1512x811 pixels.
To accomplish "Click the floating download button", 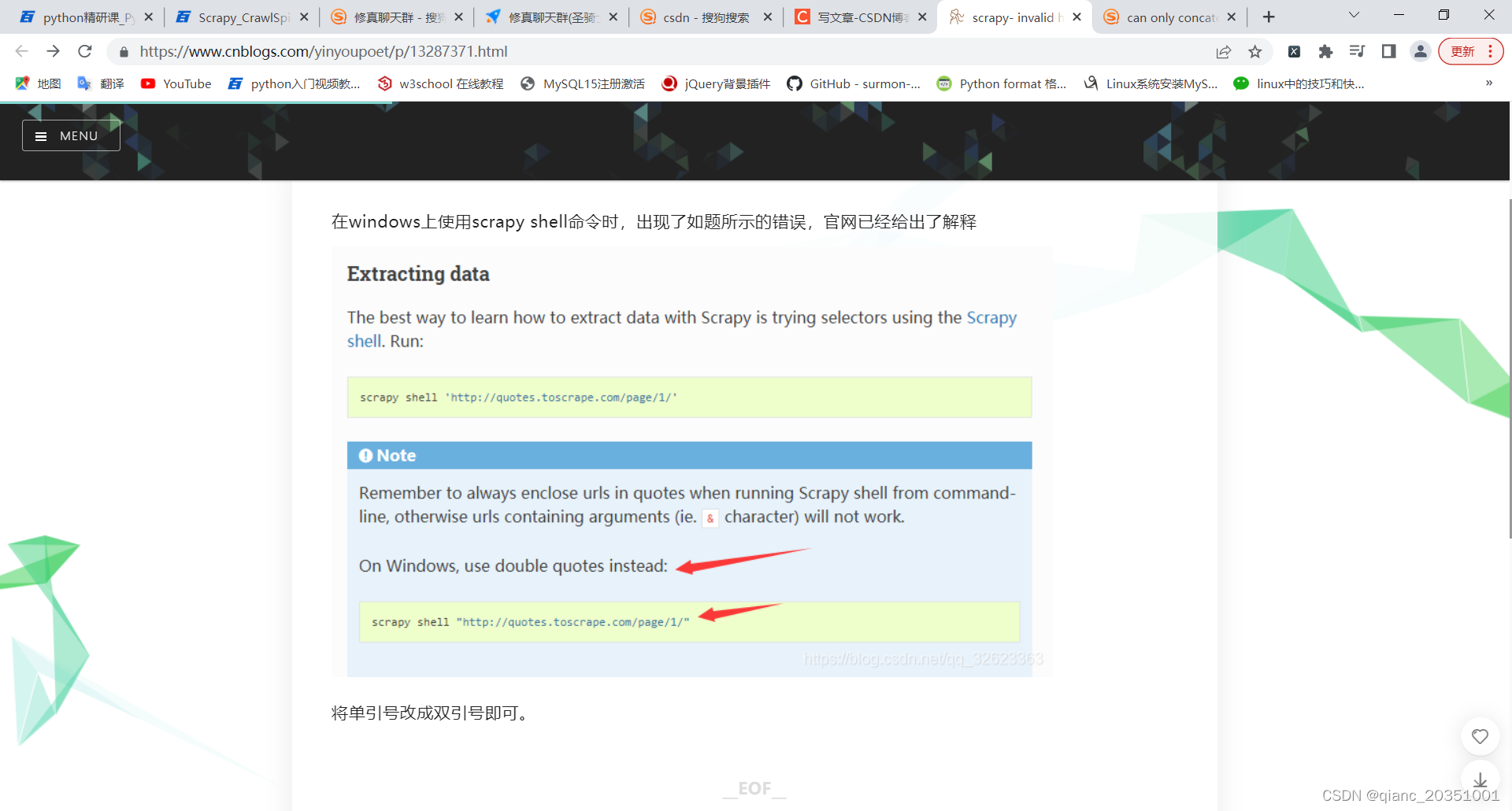I will coord(1480,781).
